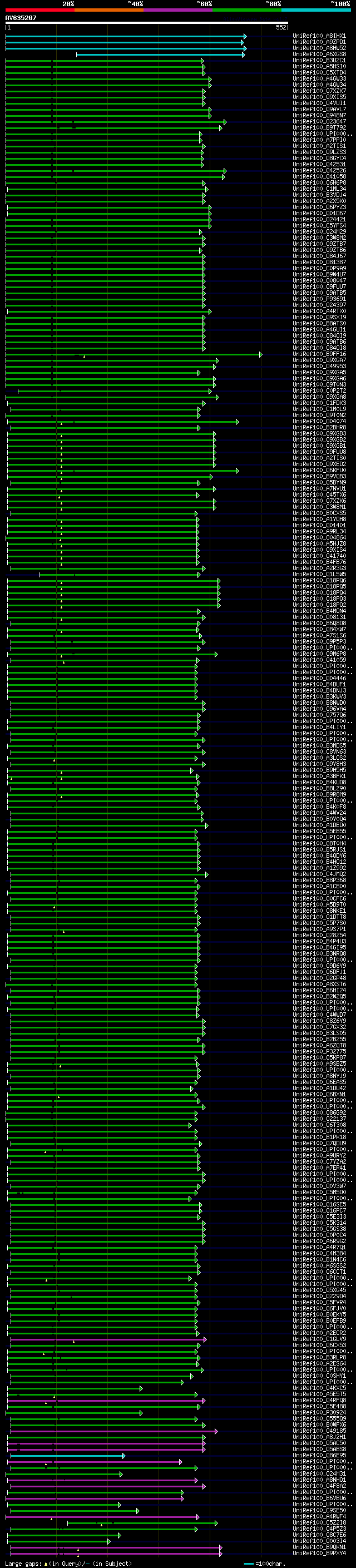Click label UniRef100_Q6PYZ3
This screenshot has width=356, height=1568.
319,207
